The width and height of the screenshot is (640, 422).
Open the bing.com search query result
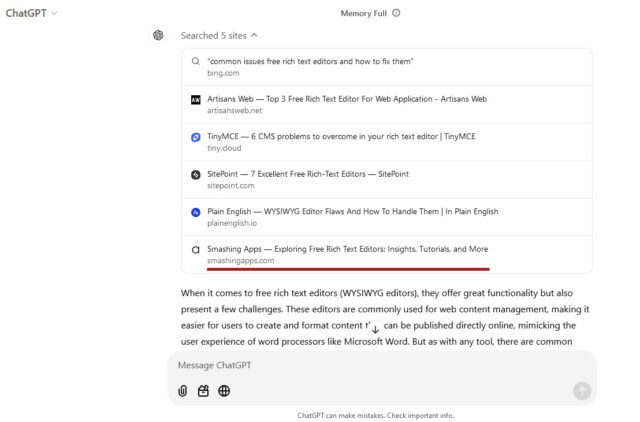pyautogui.click(x=387, y=67)
